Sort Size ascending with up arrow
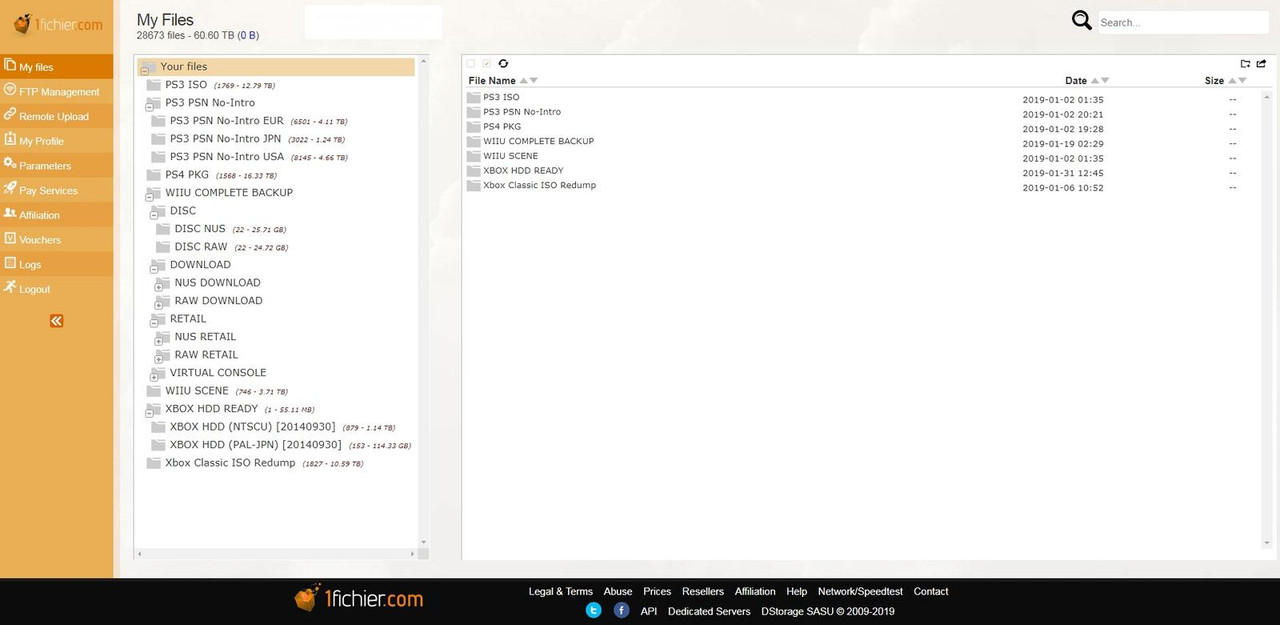The image size is (1280, 625). (x=1231, y=81)
